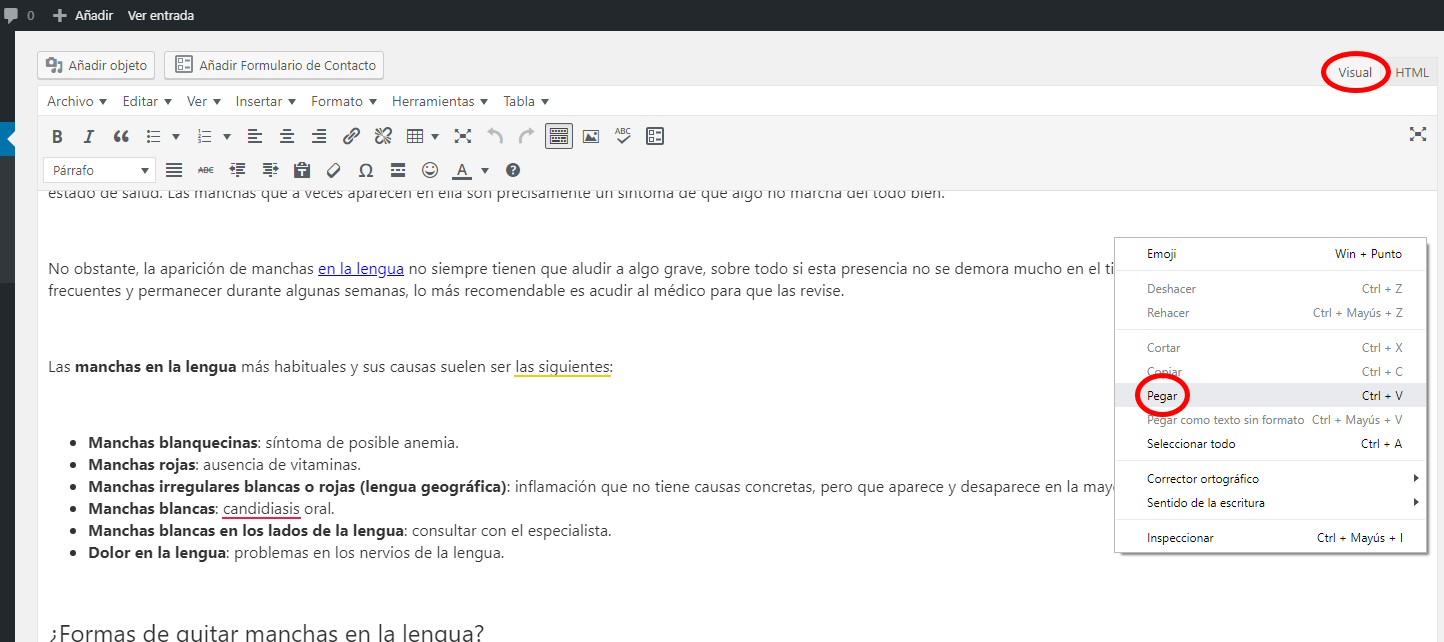This screenshot has width=1444, height=642.
Task: Switch to the HTML editor tab
Action: [x=1412, y=72]
